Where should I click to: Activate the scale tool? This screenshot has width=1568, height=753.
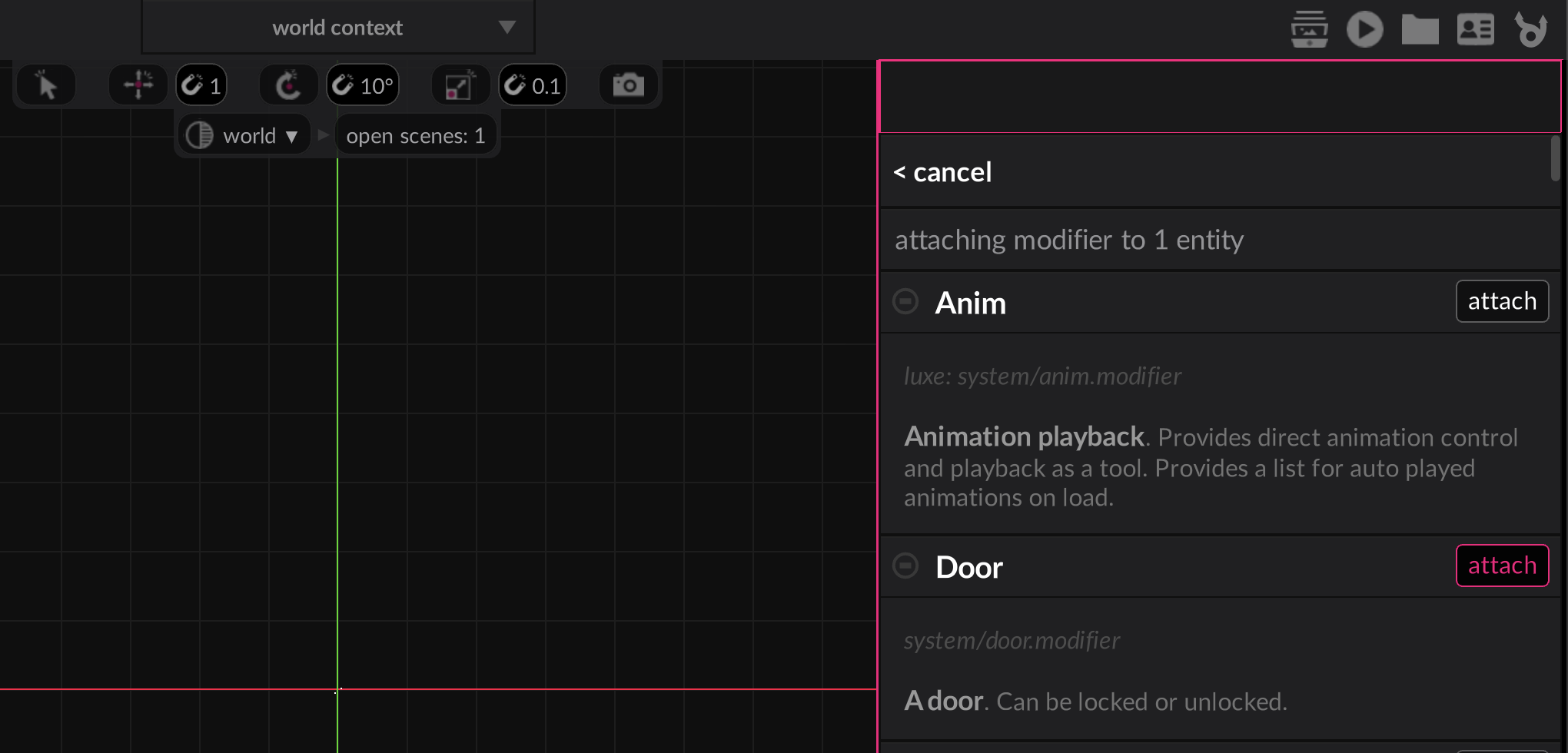(460, 85)
